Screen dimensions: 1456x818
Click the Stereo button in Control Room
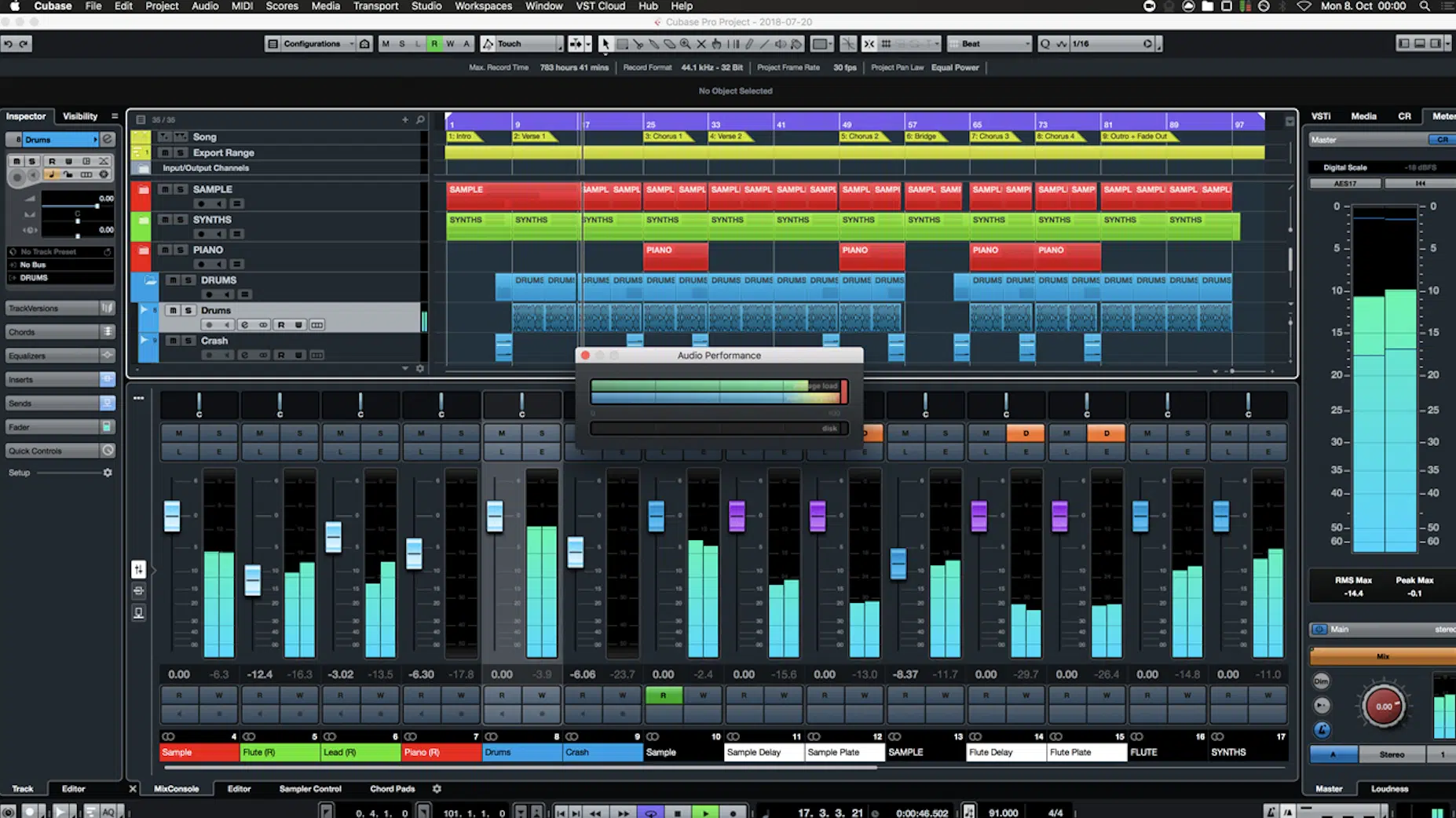point(1392,754)
